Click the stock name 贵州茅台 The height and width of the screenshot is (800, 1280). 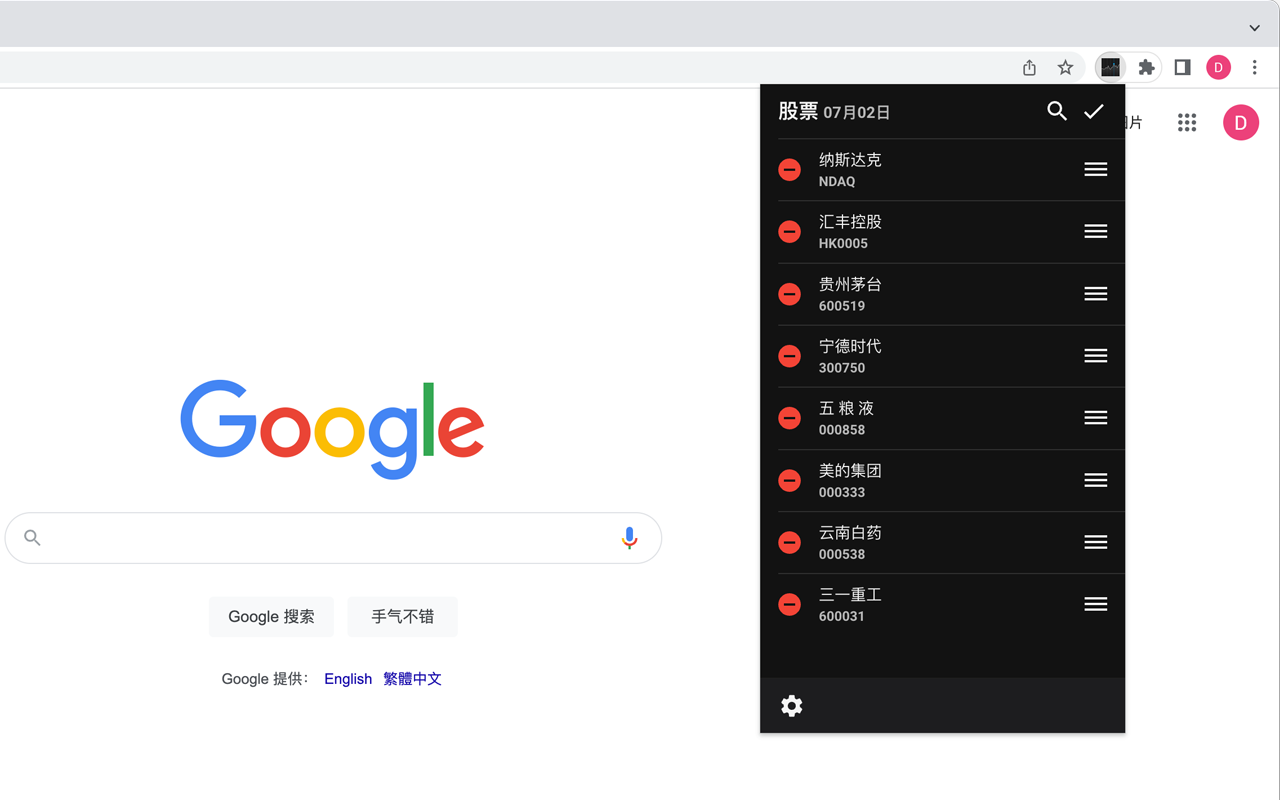click(850, 284)
